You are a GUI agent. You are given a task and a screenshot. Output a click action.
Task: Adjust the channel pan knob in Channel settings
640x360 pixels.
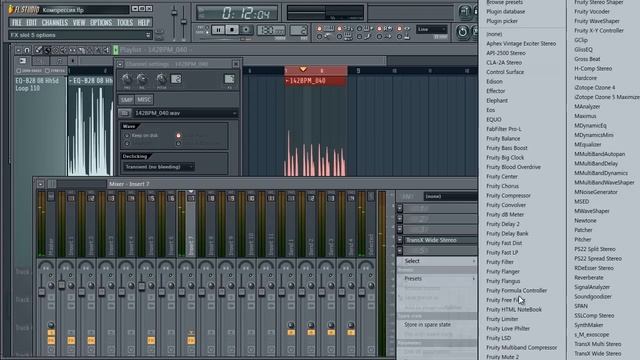[x=127, y=79]
